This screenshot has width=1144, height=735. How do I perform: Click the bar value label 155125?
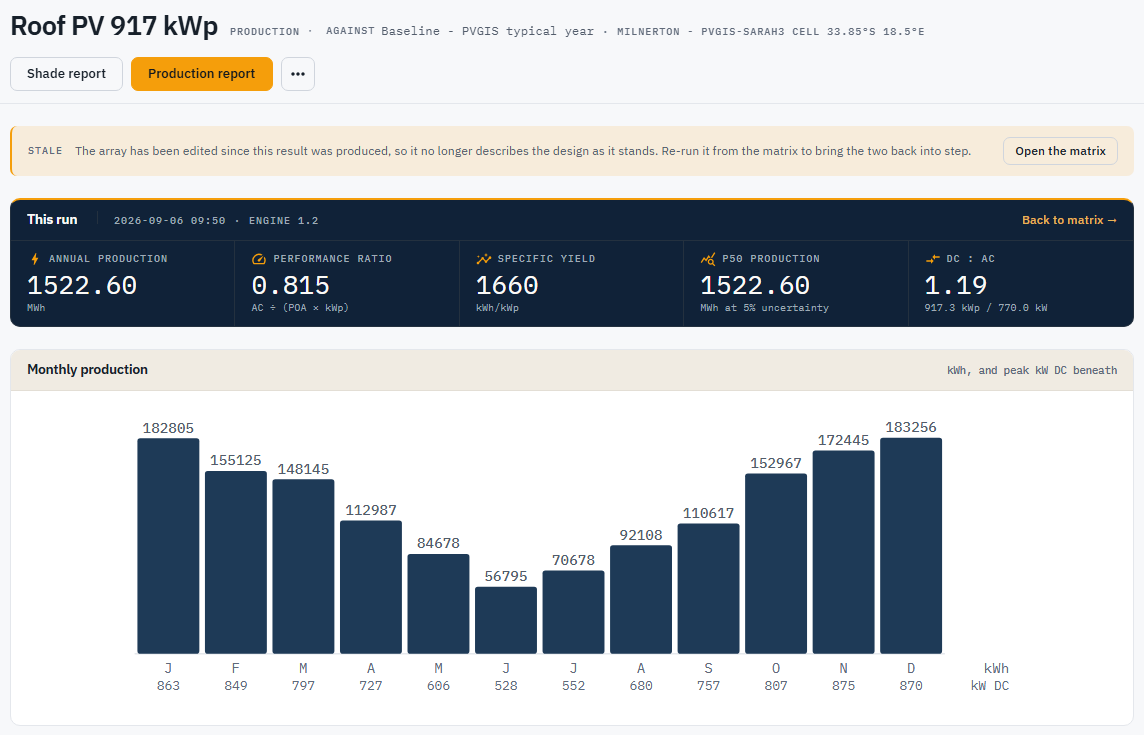[x=236, y=461]
